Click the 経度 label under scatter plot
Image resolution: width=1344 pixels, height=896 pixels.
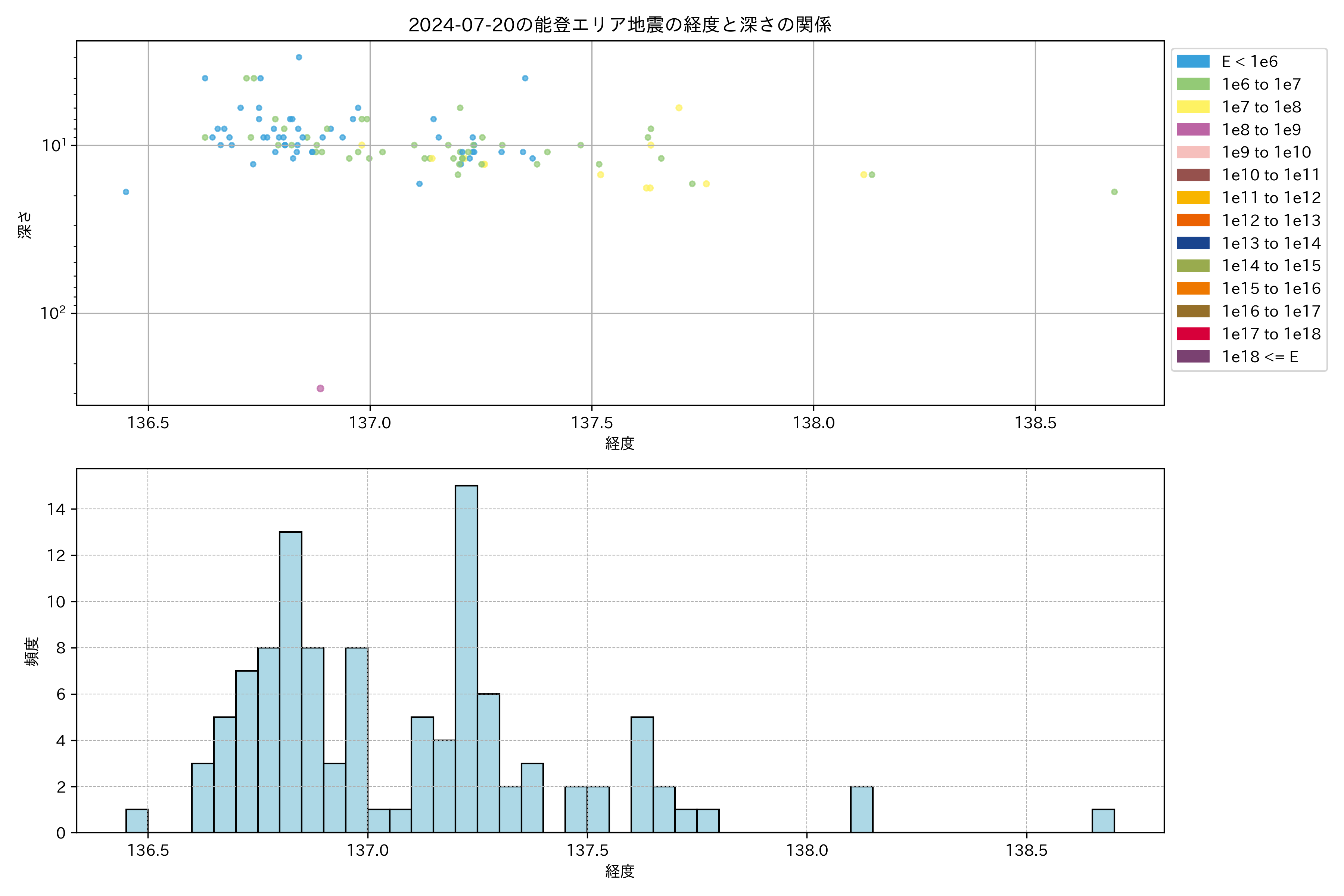(619, 444)
